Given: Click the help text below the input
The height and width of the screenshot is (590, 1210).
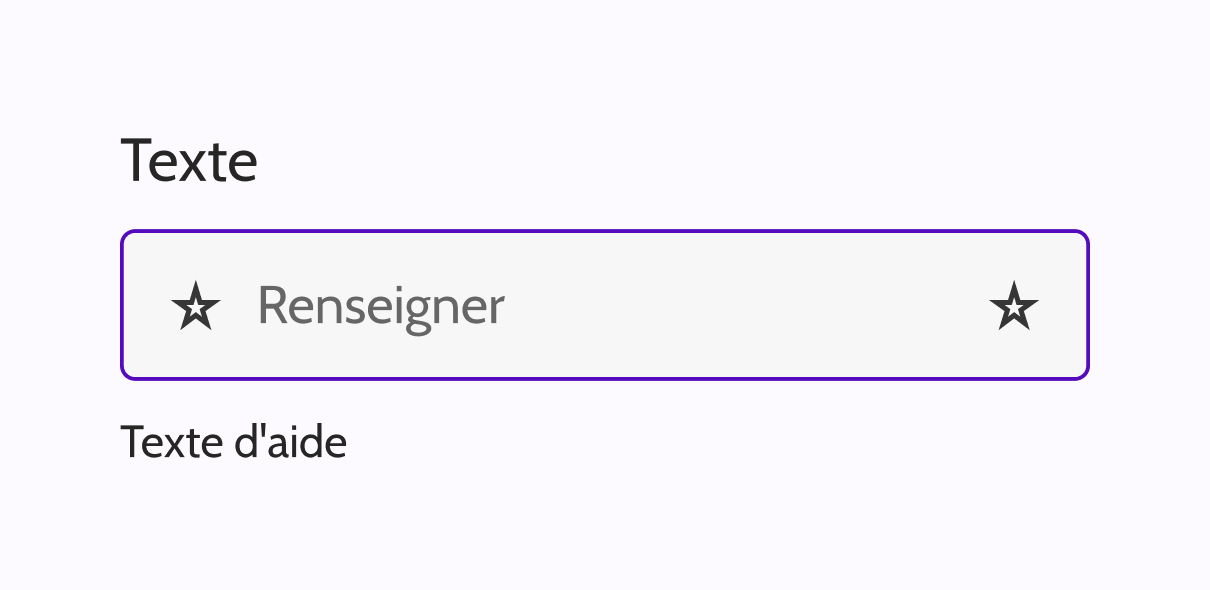Looking at the screenshot, I should pos(233,442).
